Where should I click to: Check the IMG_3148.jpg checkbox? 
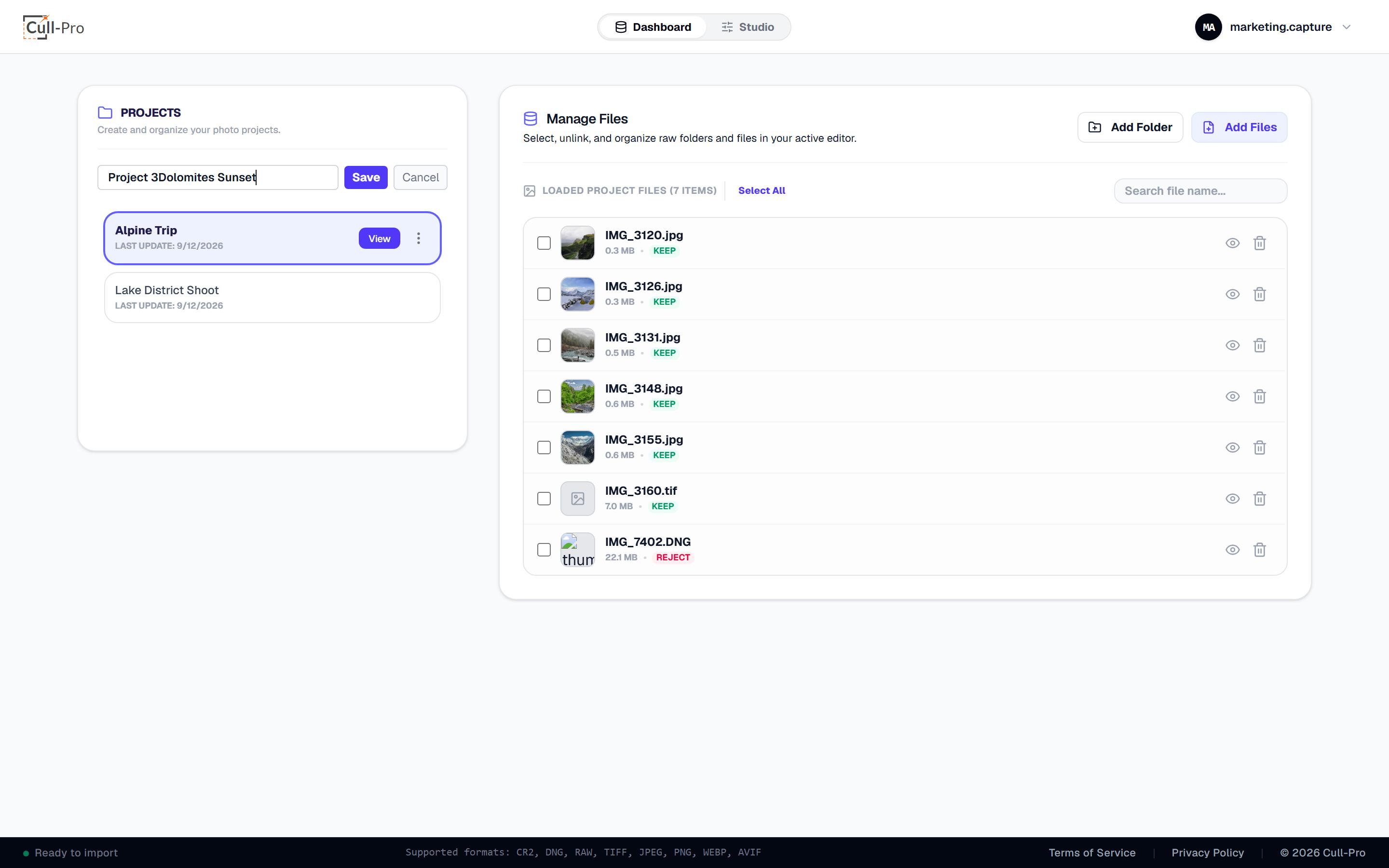(x=544, y=396)
